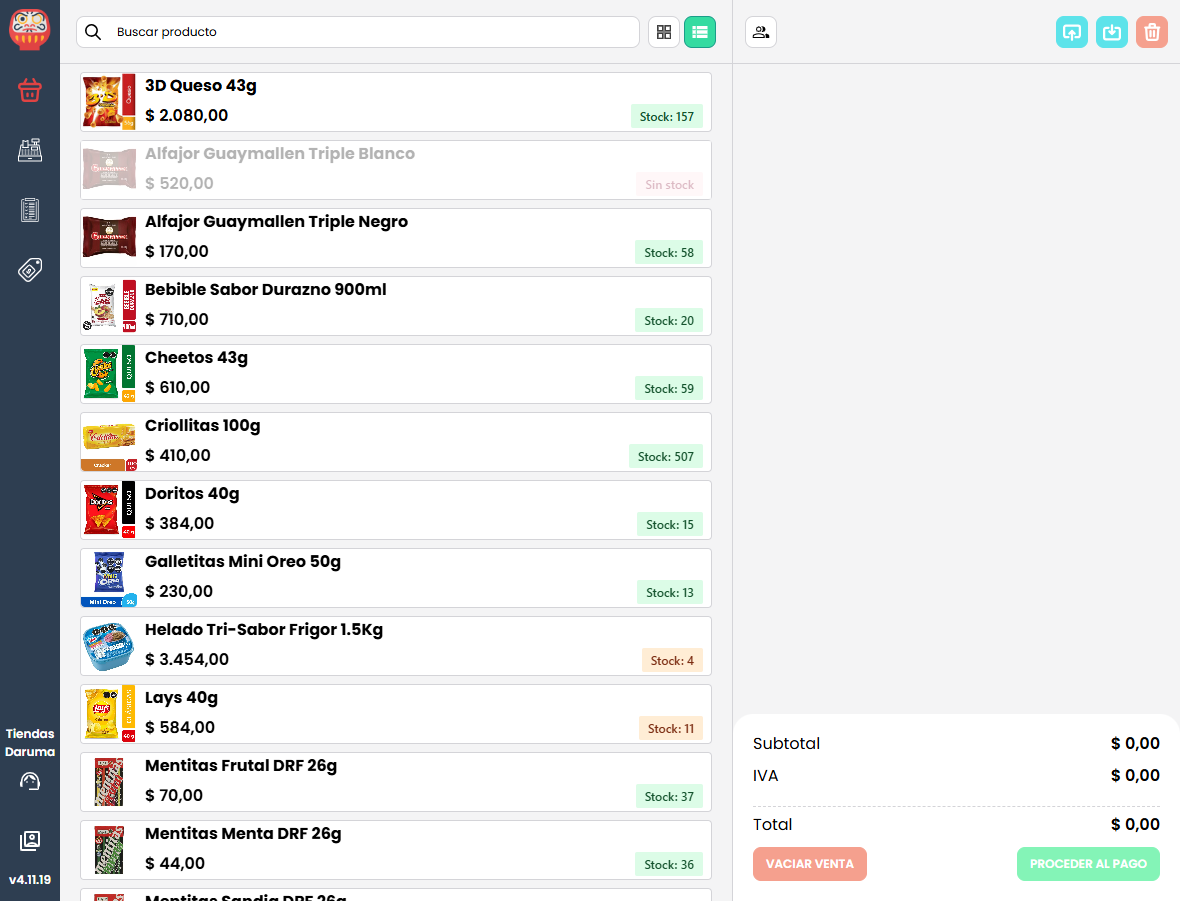Screen dimensions: 1180x901
Task: Click the Stock: 13 badge
Action: pyautogui.click(x=670, y=592)
